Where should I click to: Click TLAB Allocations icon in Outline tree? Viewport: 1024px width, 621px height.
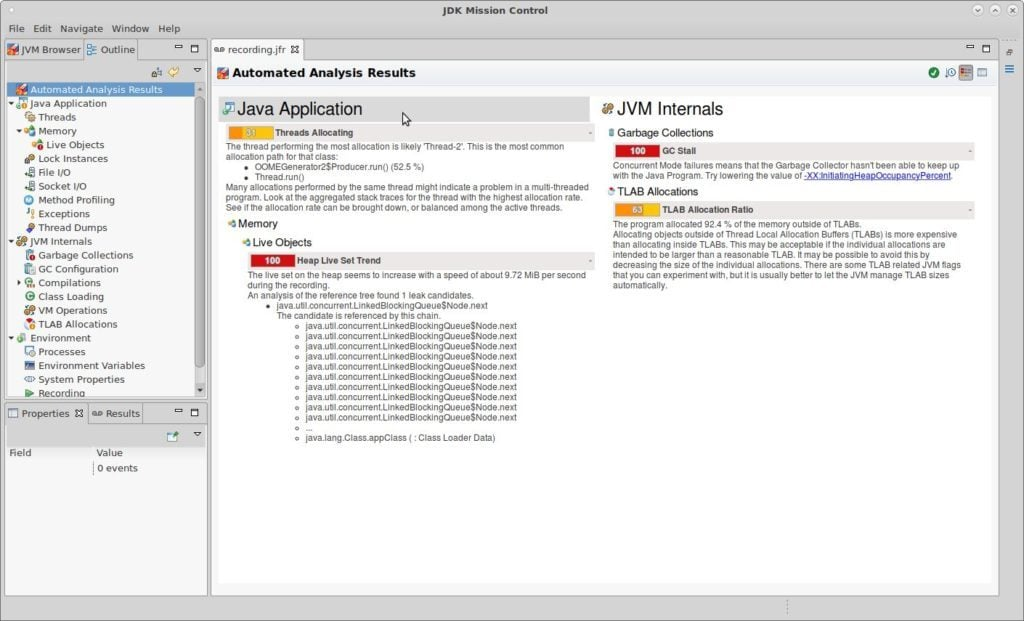pos(29,324)
